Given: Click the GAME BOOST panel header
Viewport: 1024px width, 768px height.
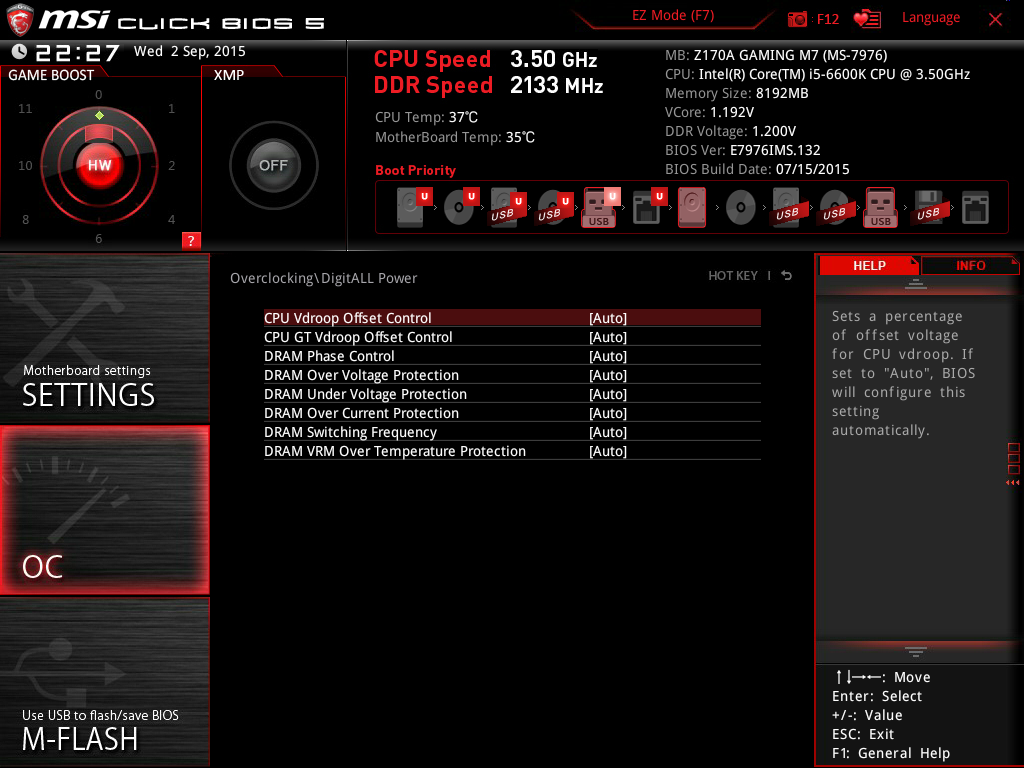Looking at the screenshot, I should pos(51,75).
